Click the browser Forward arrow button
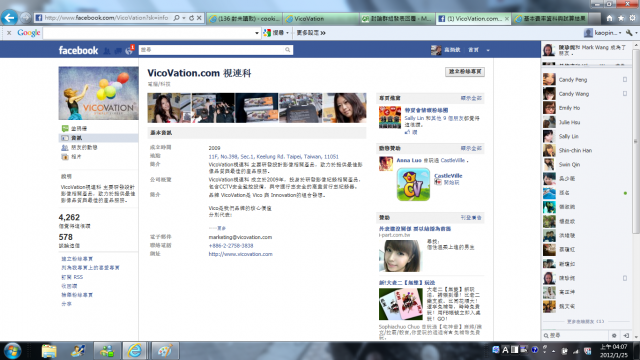 coord(25,18)
